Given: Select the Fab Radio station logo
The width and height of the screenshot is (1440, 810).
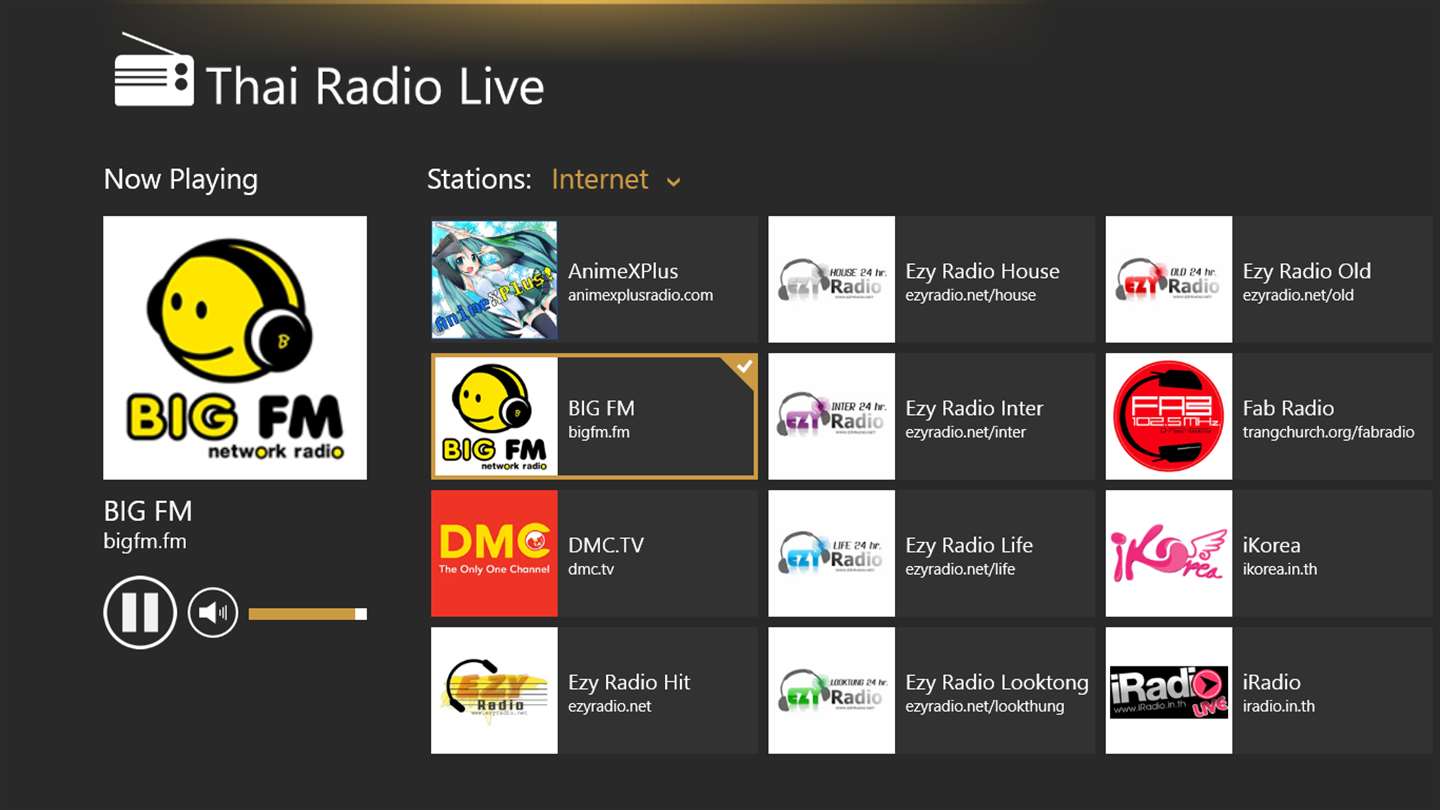Looking at the screenshot, I should pyautogui.click(x=1169, y=417).
